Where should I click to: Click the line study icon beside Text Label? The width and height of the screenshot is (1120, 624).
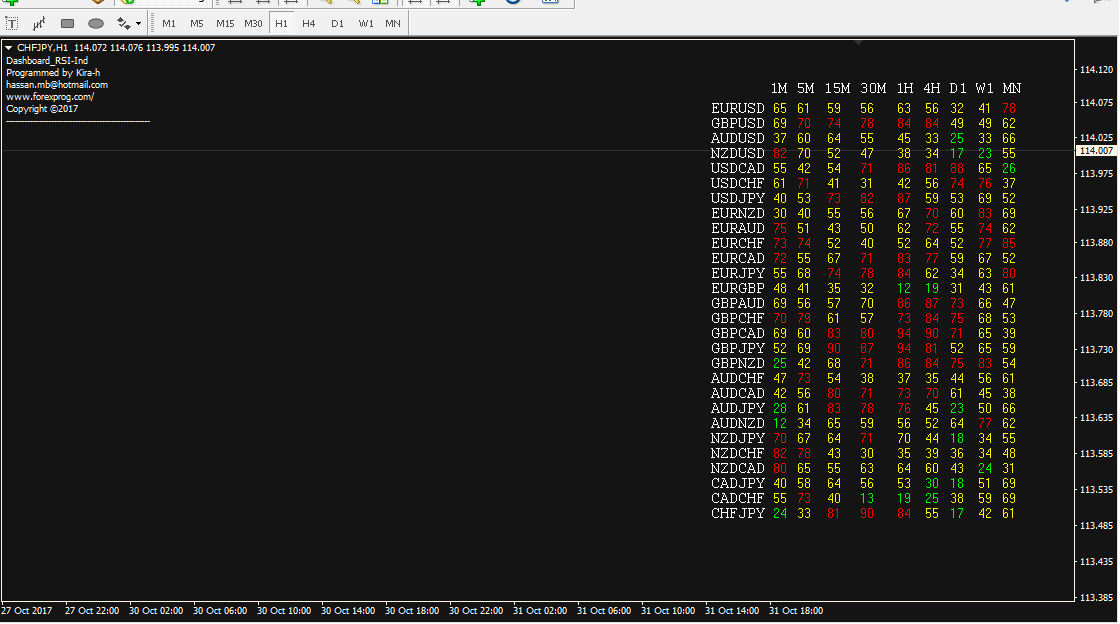pos(39,23)
